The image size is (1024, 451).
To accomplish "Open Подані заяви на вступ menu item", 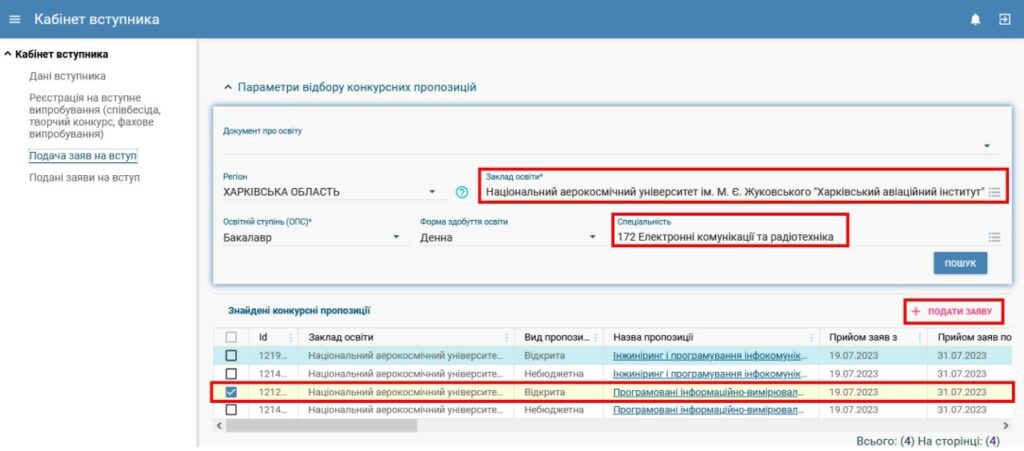I will pyautogui.click(x=84, y=177).
